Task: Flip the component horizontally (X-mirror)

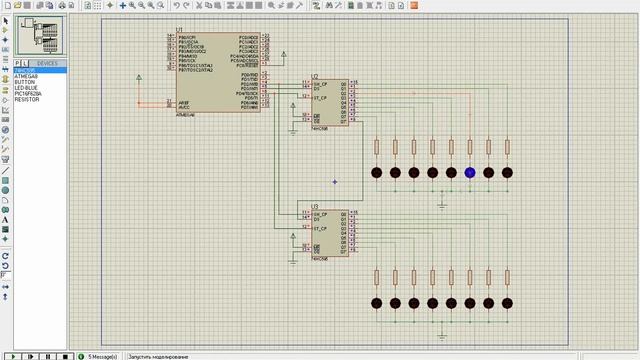Action: coord(5,287)
